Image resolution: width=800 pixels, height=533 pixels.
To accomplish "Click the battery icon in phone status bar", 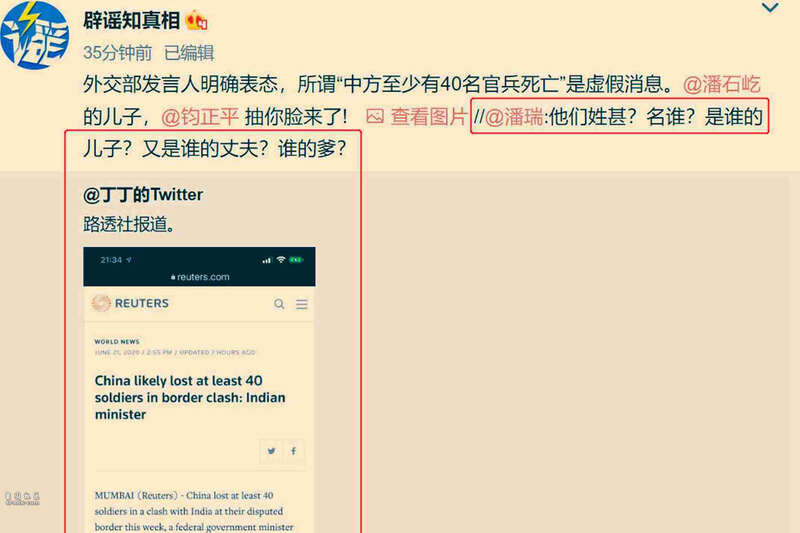I will (296, 260).
